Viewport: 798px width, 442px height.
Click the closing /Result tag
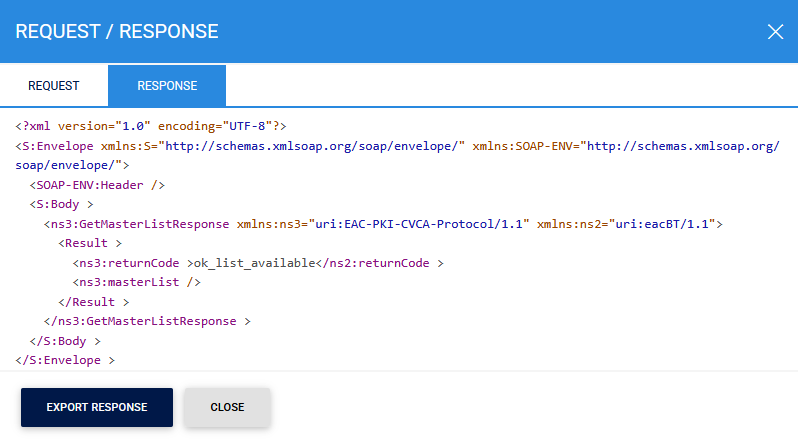pyautogui.click(x=94, y=302)
